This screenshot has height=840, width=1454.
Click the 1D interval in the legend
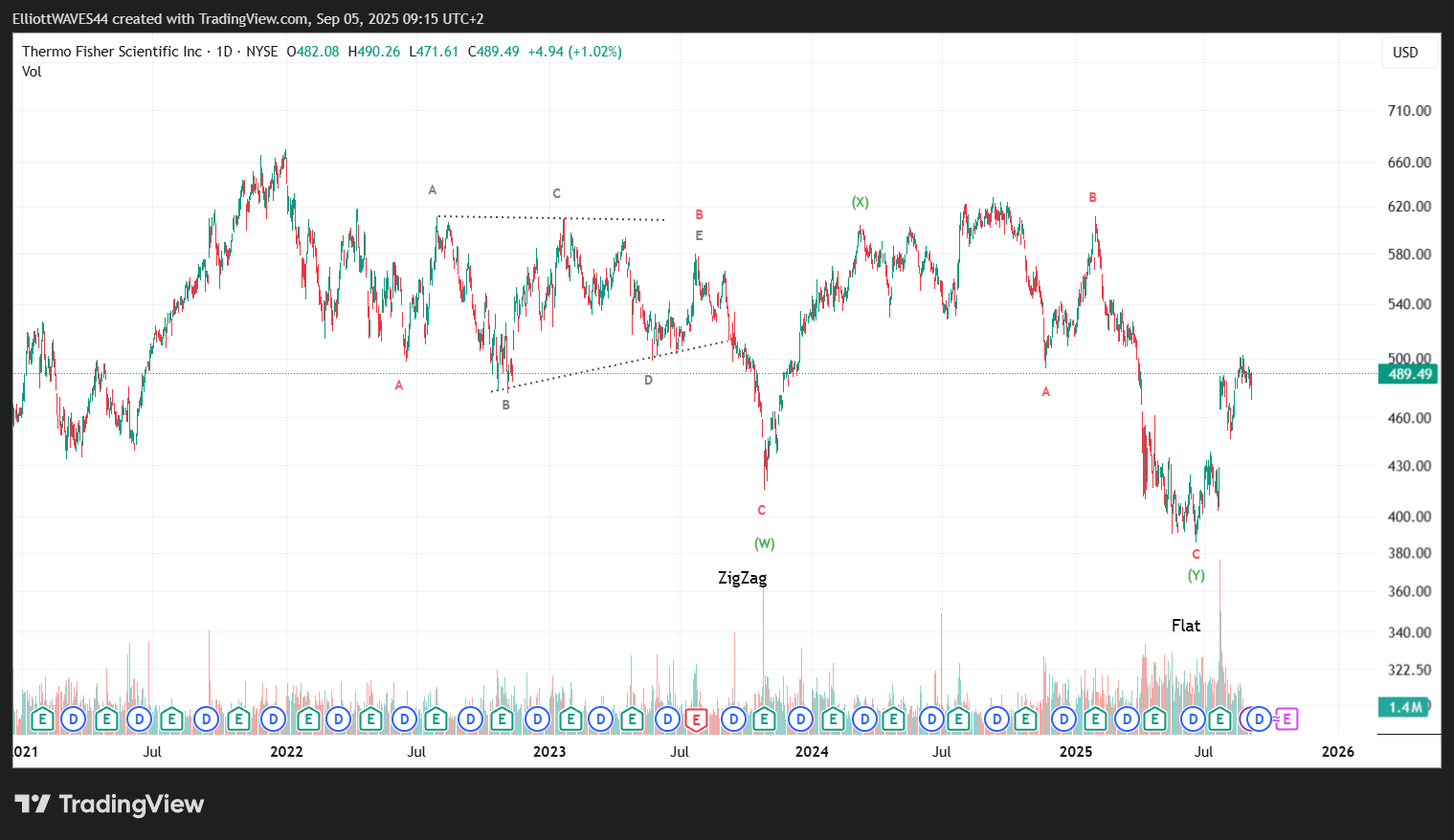click(224, 52)
